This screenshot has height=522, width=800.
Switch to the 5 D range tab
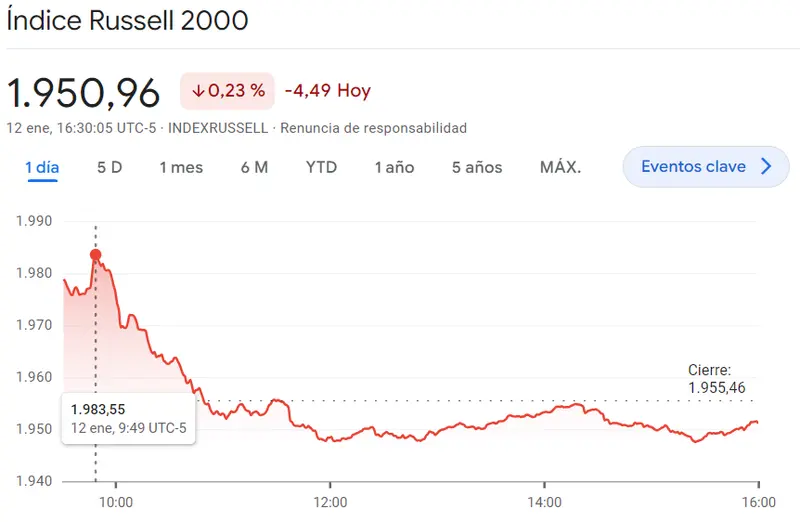pyautogui.click(x=109, y=167)
